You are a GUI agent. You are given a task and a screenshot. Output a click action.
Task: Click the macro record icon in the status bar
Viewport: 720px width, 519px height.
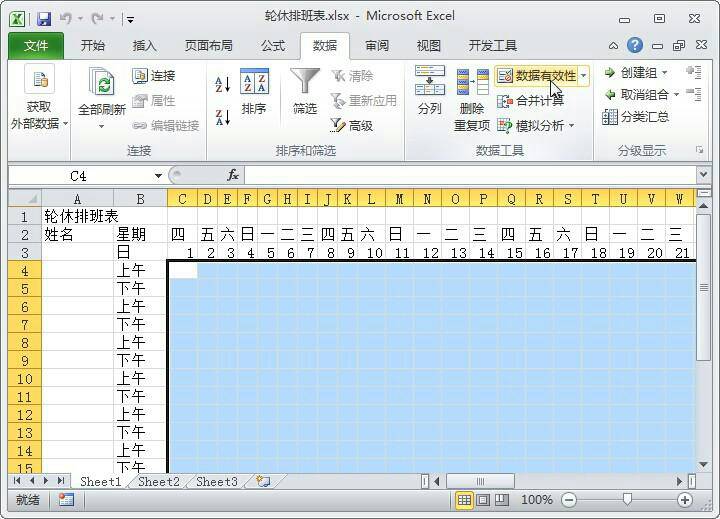[67, 500]
